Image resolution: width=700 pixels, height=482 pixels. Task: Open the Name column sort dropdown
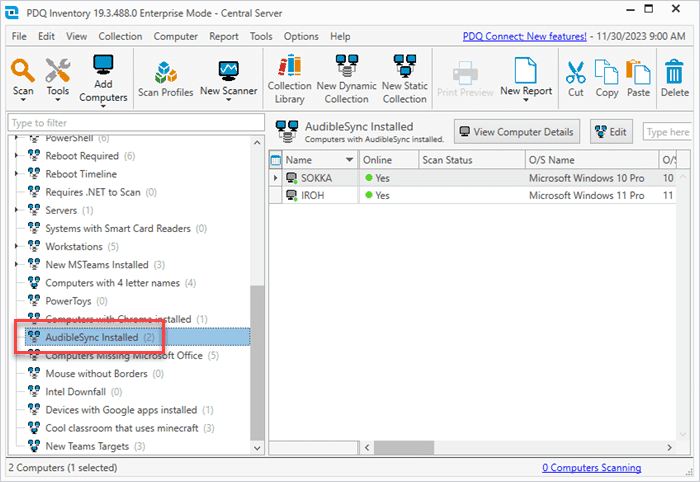point(350,160)
